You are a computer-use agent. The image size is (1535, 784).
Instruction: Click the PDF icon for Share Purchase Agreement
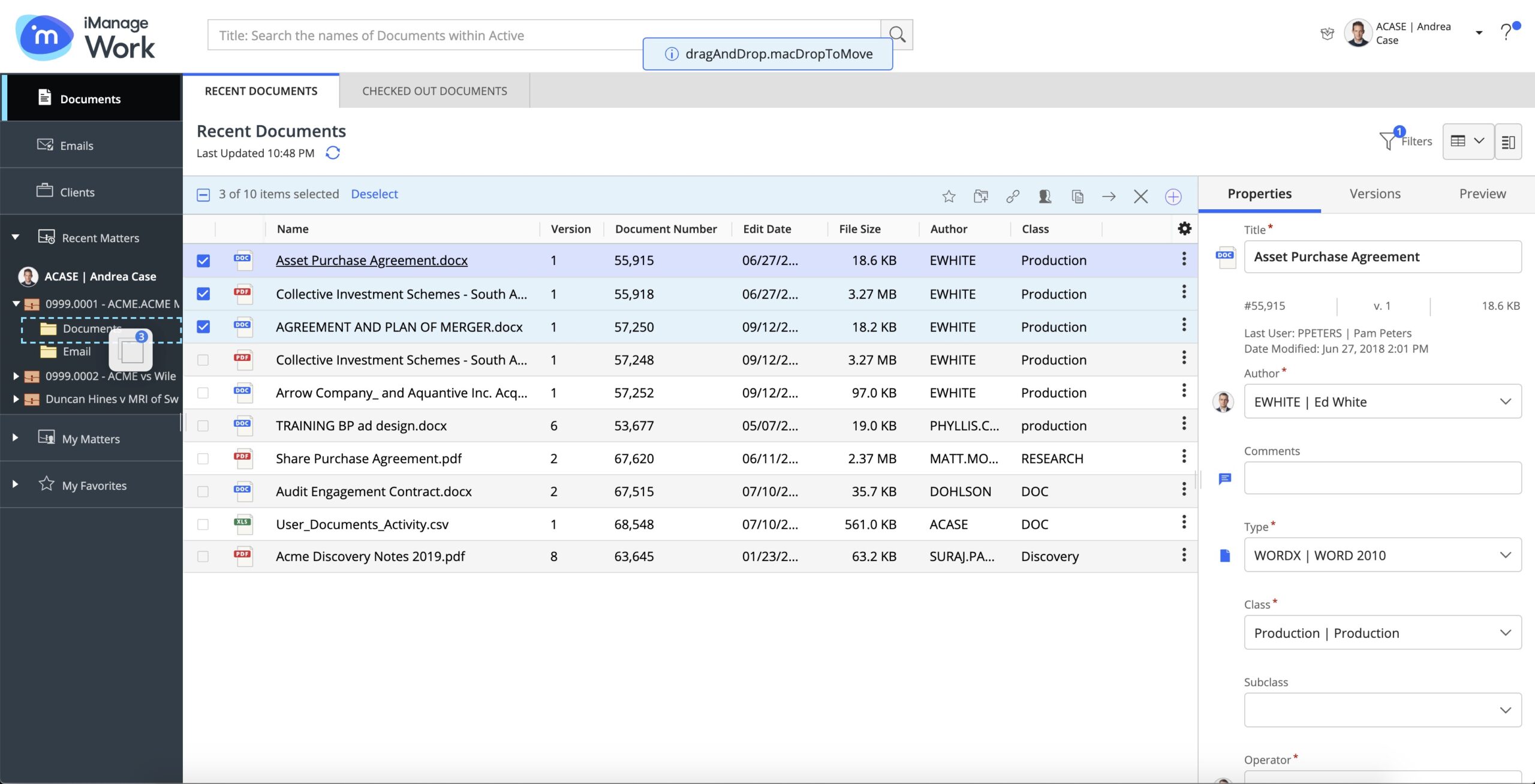(x=243, y=457)
